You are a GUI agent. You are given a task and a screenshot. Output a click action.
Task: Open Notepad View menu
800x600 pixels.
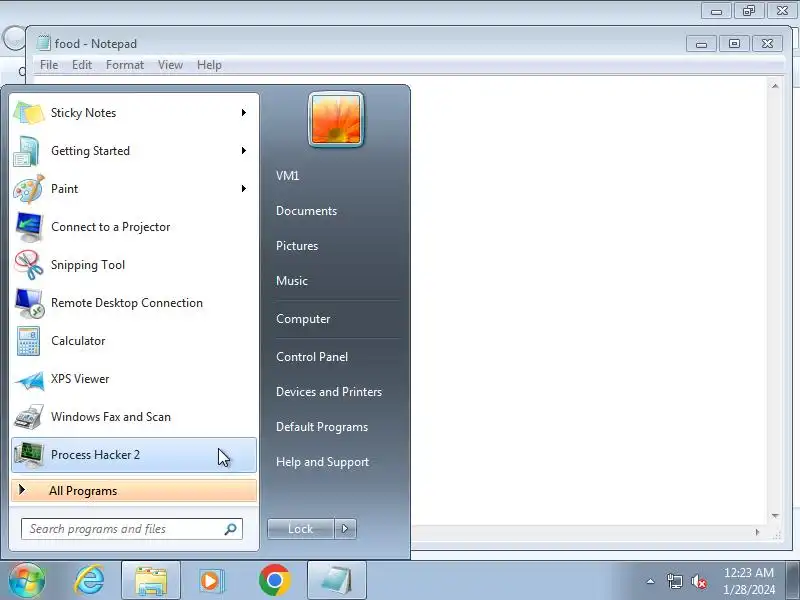point(170,65)
